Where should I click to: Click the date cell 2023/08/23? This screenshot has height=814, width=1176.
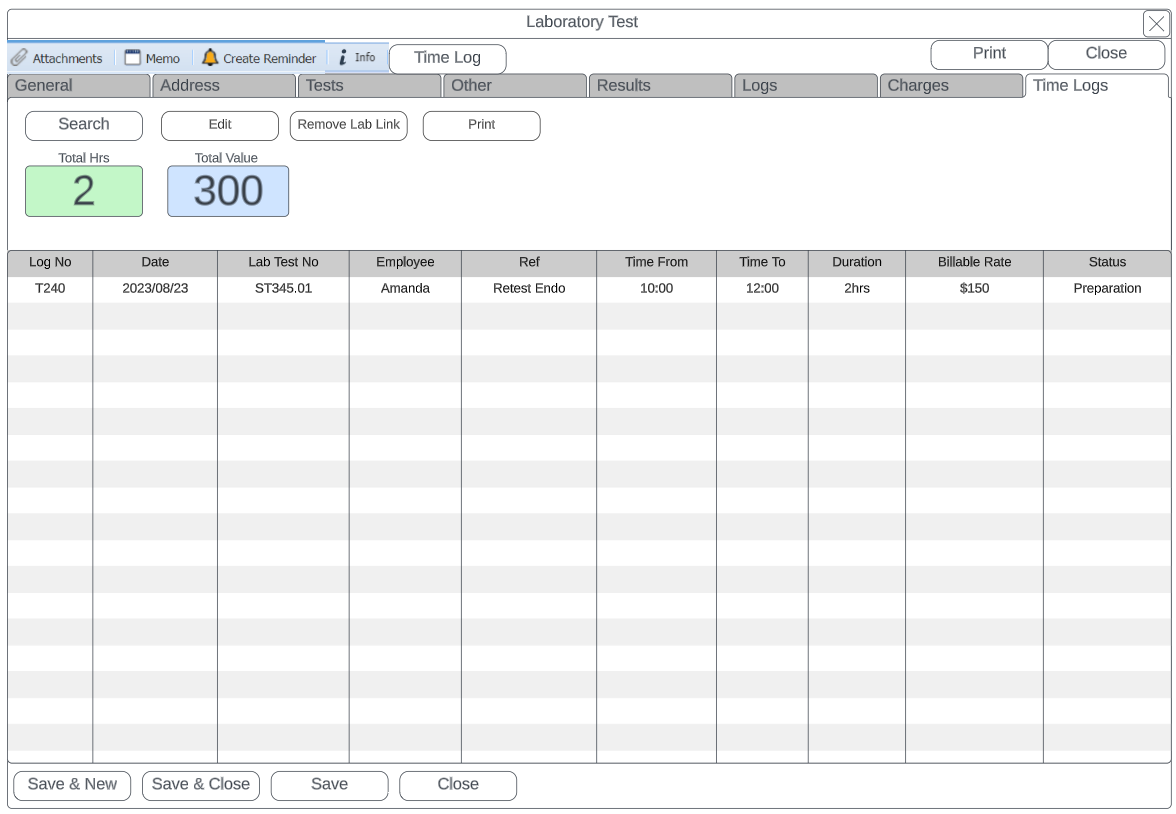point(155,289)
